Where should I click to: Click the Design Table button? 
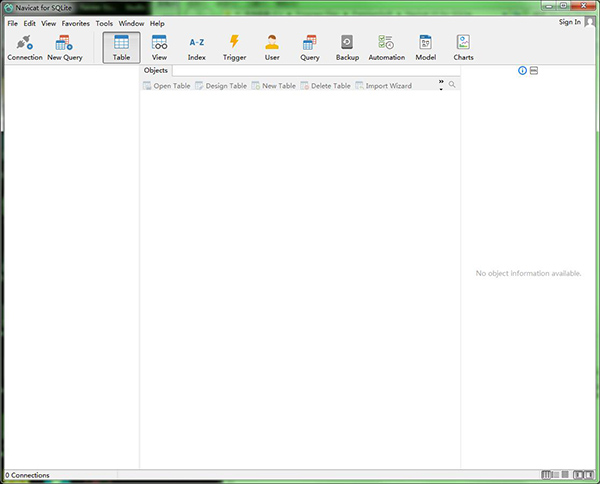[221, 86]
